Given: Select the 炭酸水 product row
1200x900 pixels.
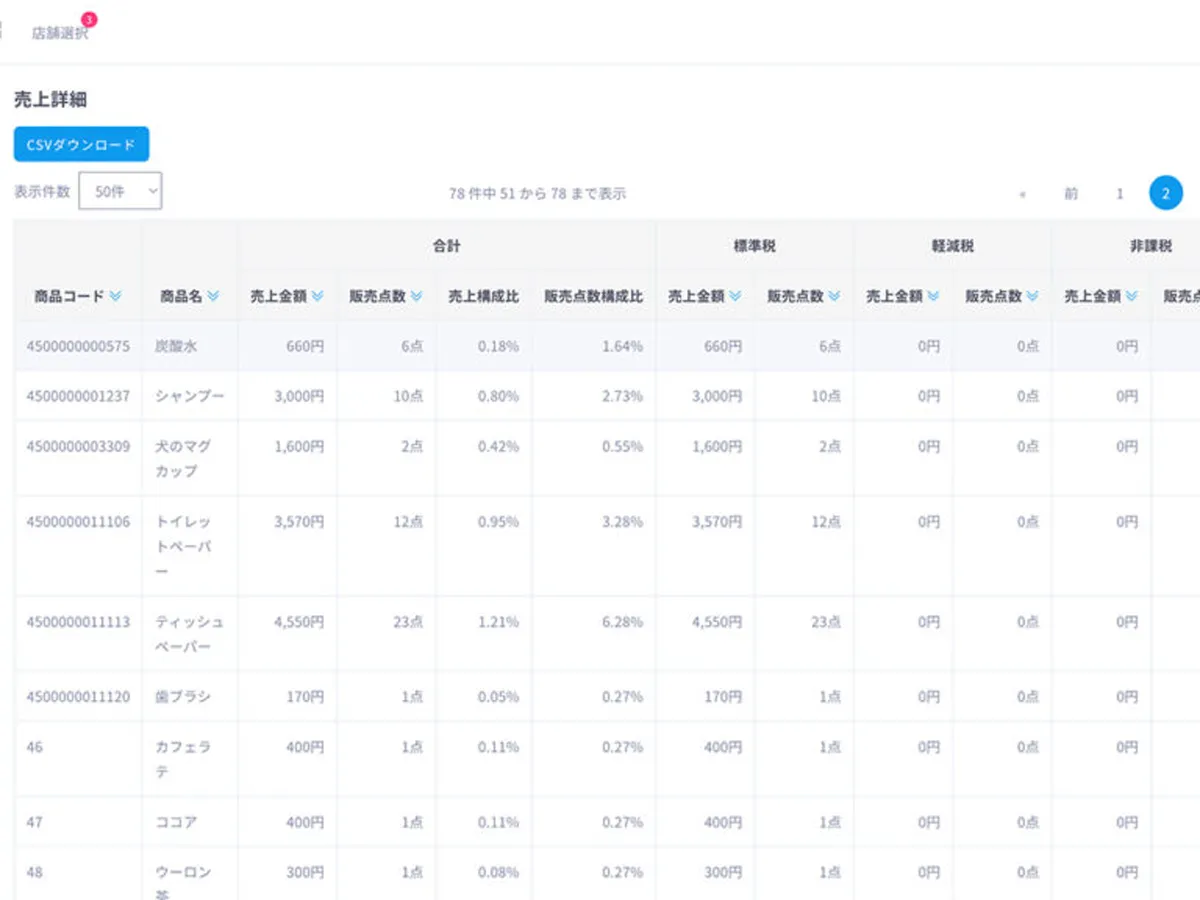Looking at the screenshot, I should (176, 346).
